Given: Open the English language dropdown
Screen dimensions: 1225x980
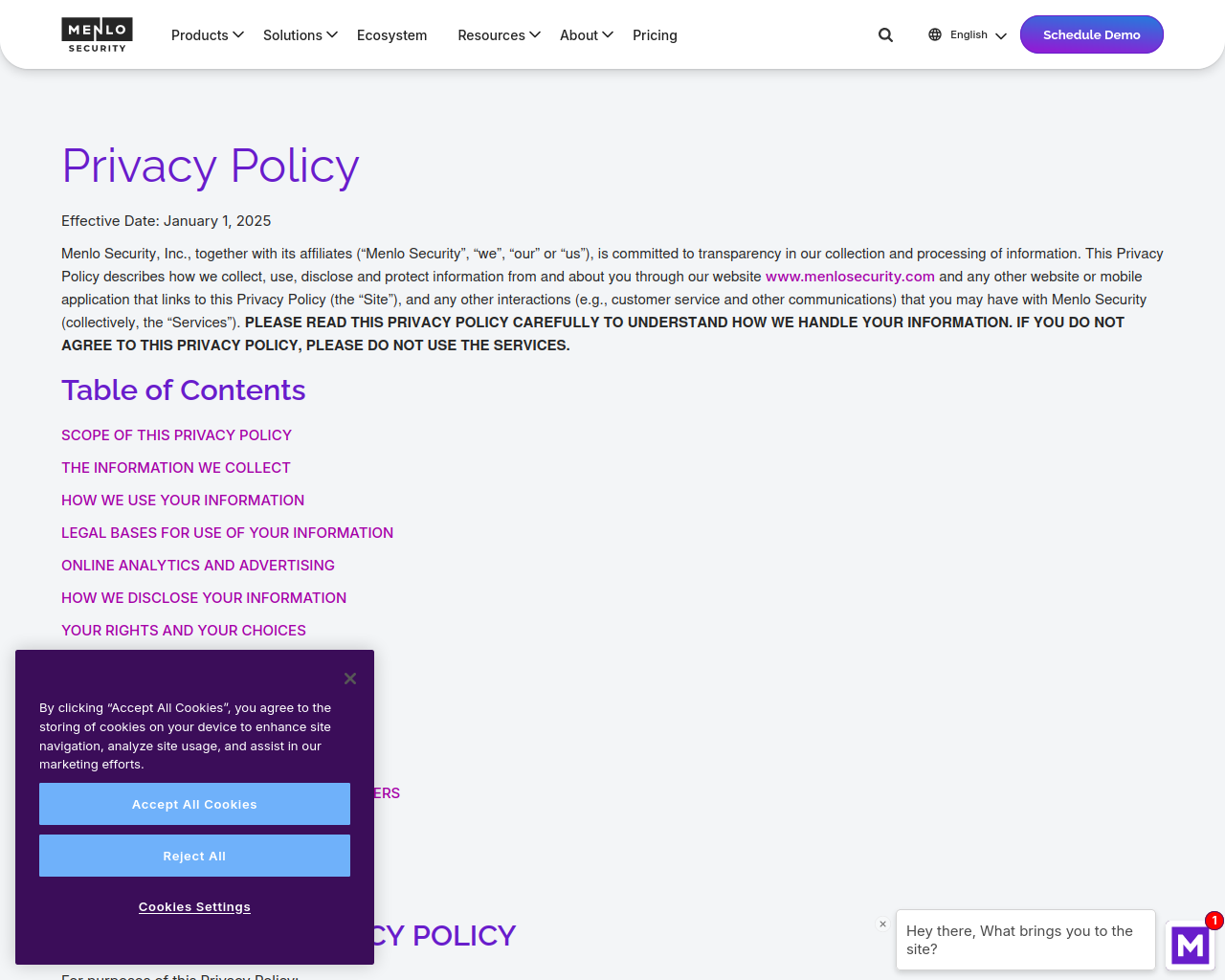Looking at the screenshot, I should [978, 35].
